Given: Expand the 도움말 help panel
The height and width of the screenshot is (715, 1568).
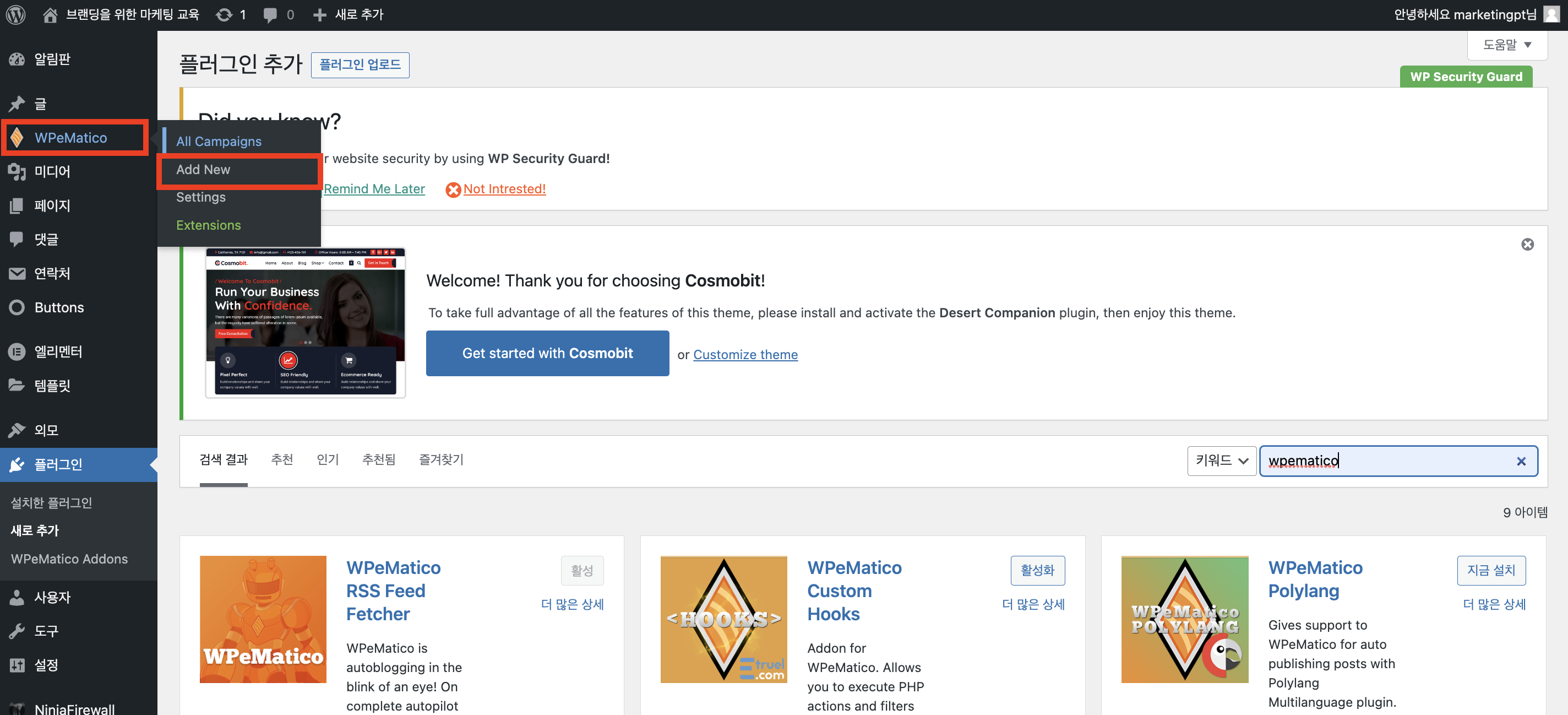Looking at the screenshot, I should [x=1507, y=45].
